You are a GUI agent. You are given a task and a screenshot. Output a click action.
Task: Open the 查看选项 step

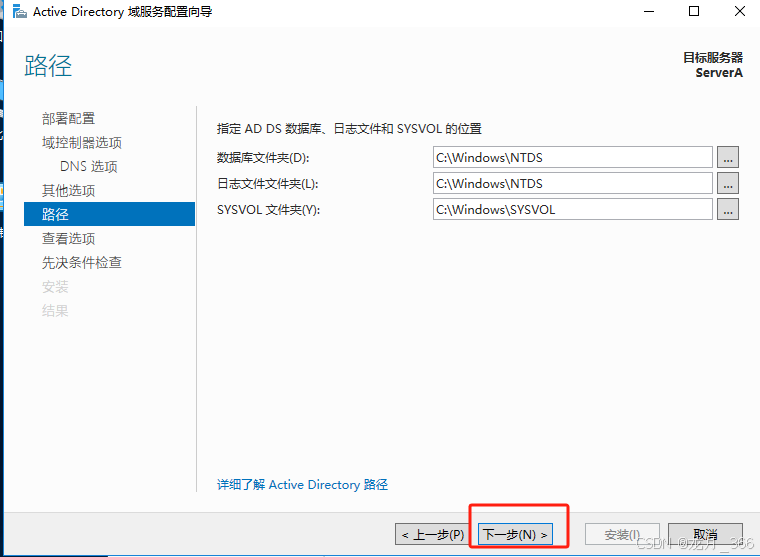[x=68, y=239]
